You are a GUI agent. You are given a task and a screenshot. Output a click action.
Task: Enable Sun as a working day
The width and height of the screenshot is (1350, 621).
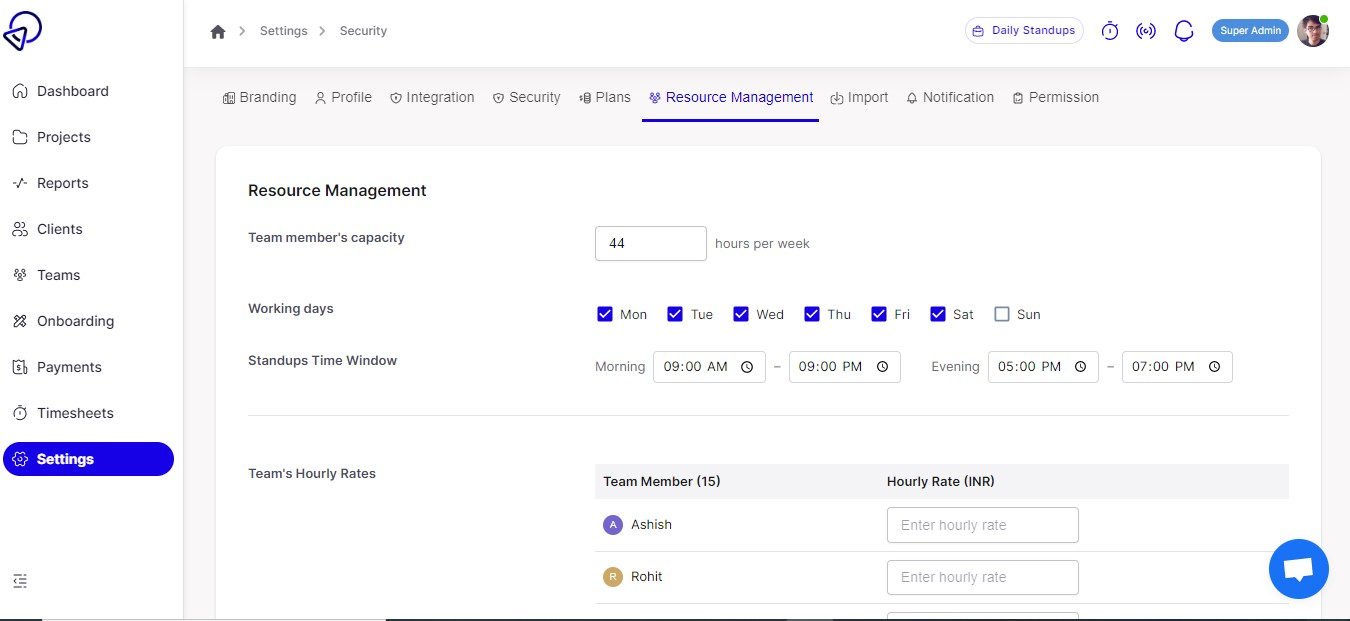[x=1001, y=313]
